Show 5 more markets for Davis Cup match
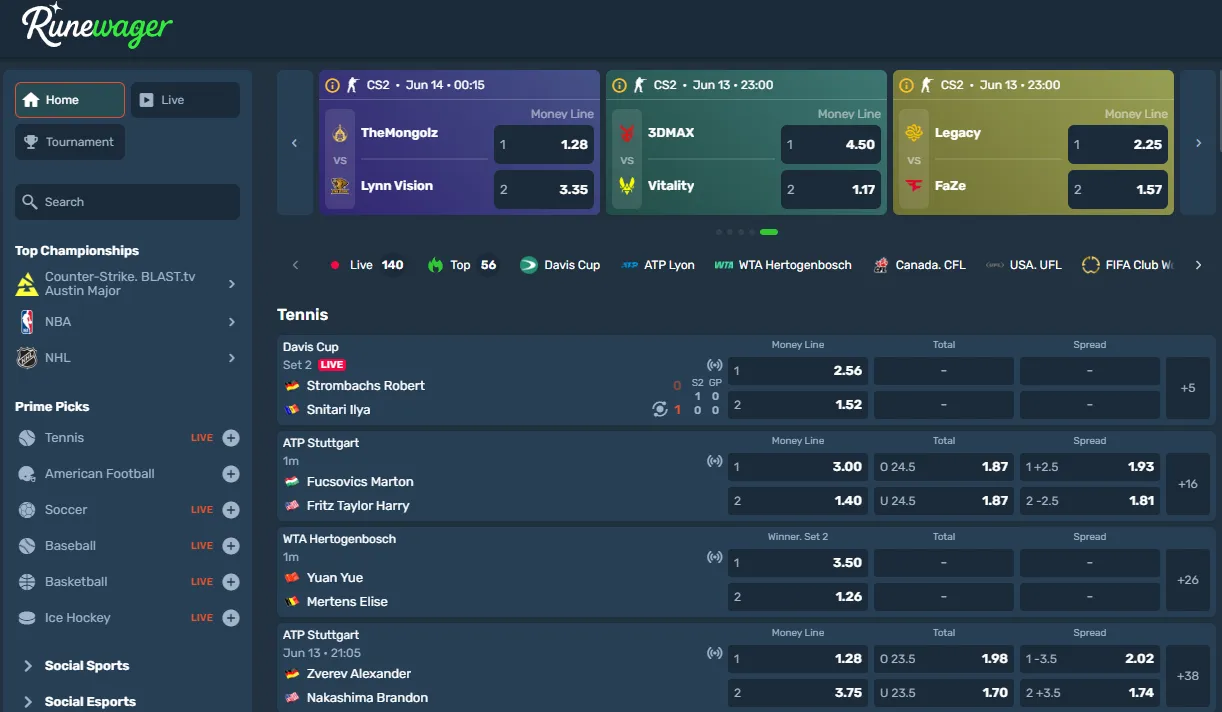 click(1188, 388)
